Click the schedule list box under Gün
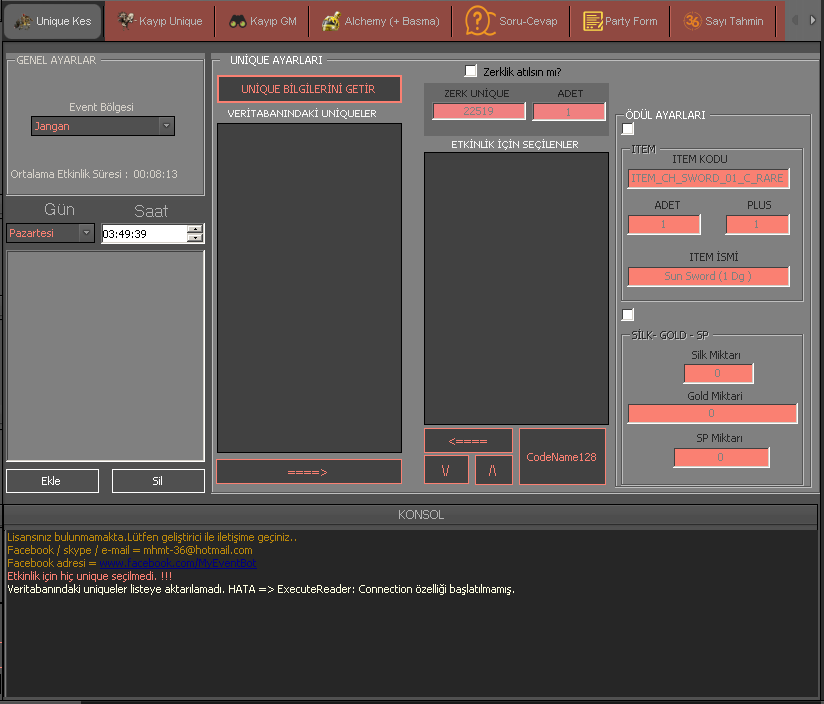Screen dimensions: 824x704 [105, 356]
